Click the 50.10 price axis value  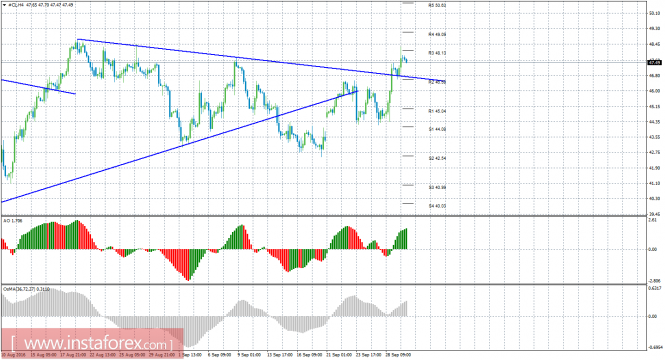pyautogui.click(x=654, y=13)
